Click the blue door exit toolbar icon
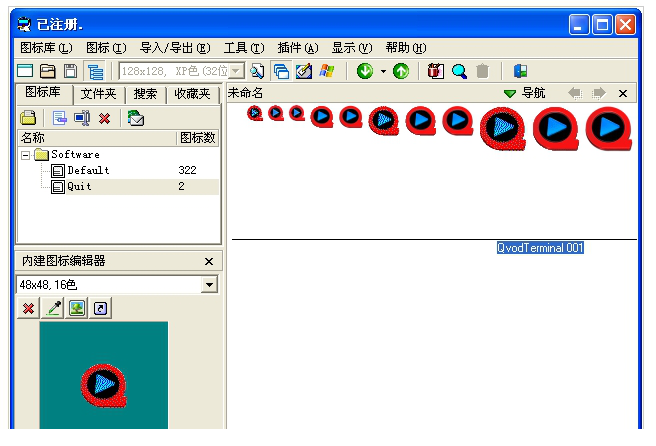656x446 pixels. 520,71
